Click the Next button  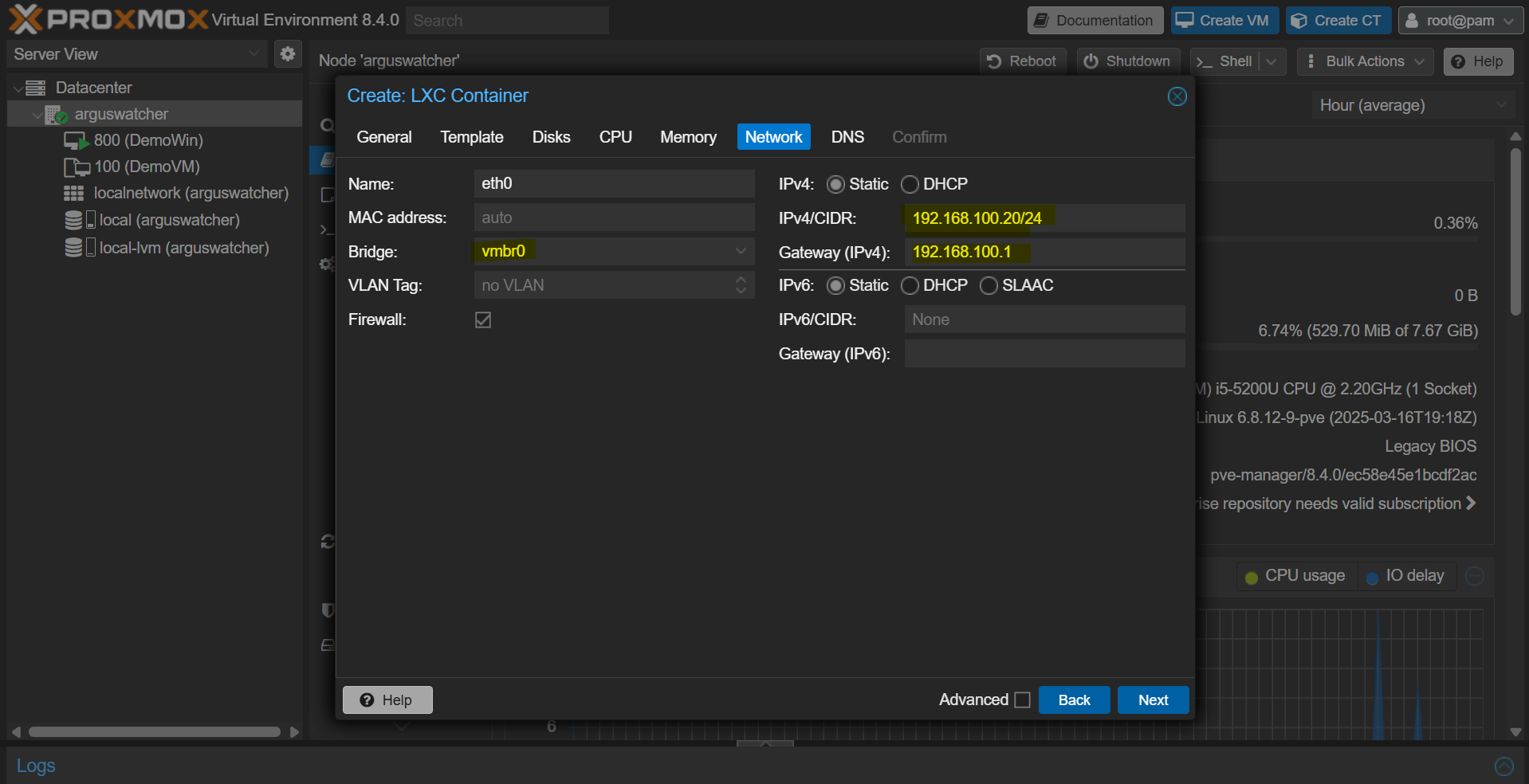[1153, 700]
